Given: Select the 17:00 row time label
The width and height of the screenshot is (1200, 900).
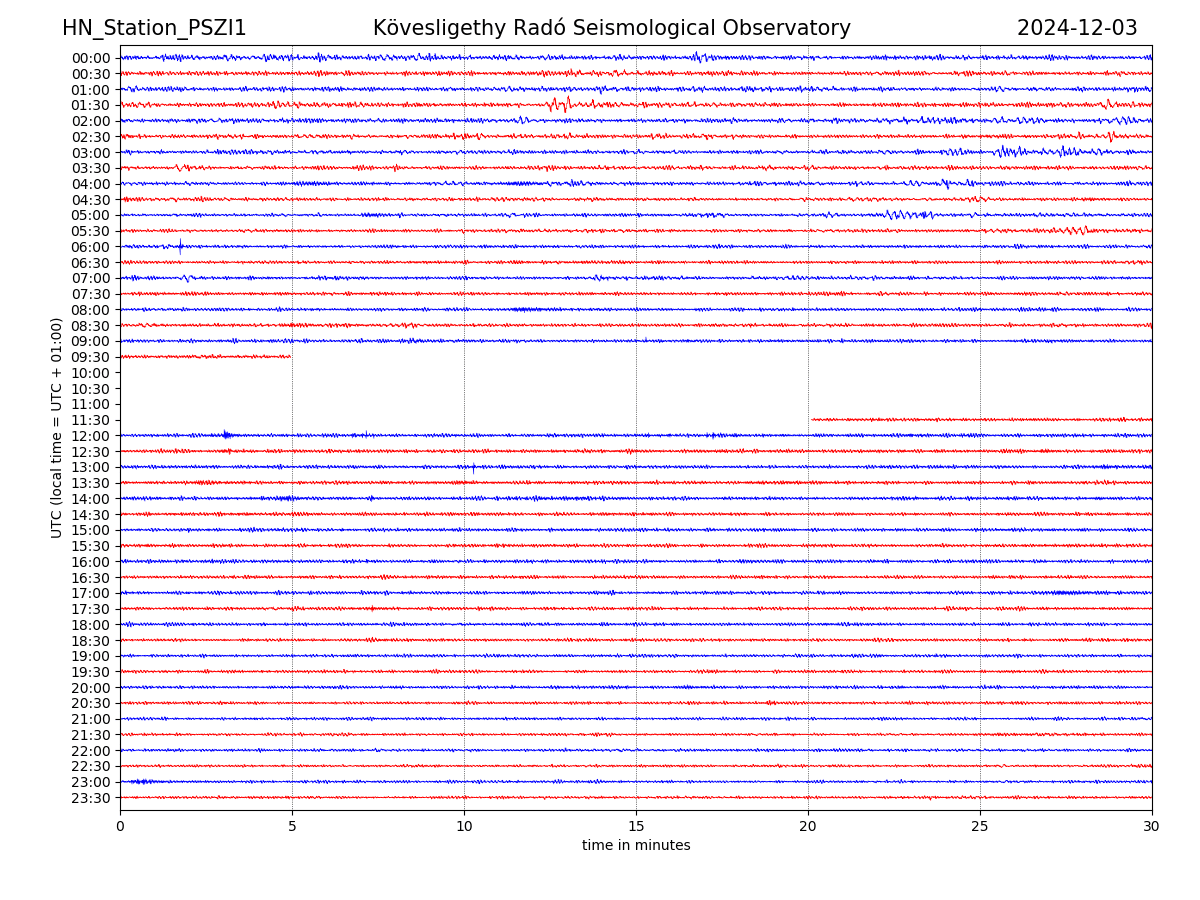Looking at the screenshot, I should click(91, 593).
